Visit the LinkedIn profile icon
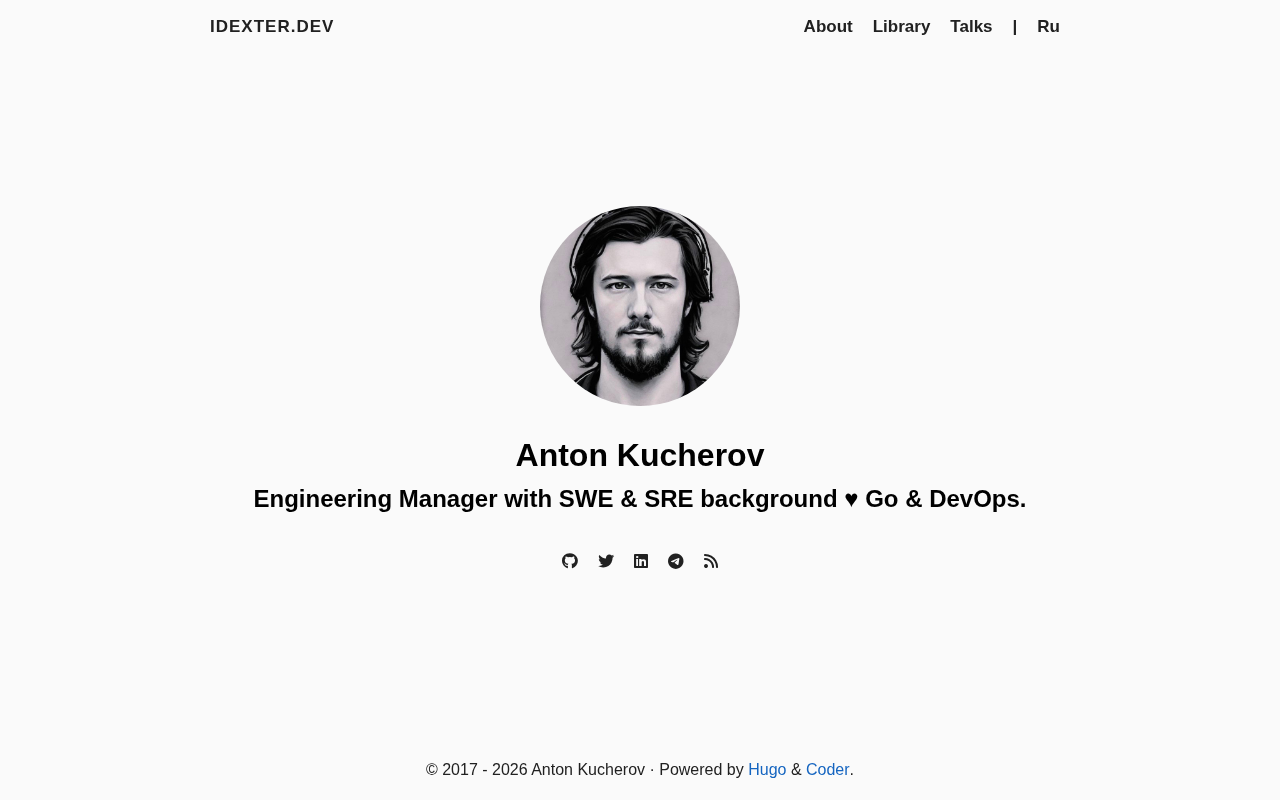 point(641,561)
